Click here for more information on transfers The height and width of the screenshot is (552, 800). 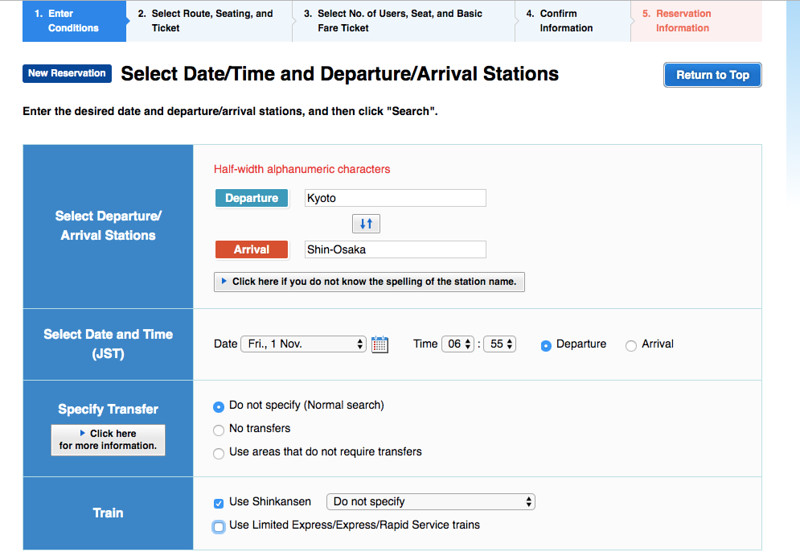click(108, 440)
